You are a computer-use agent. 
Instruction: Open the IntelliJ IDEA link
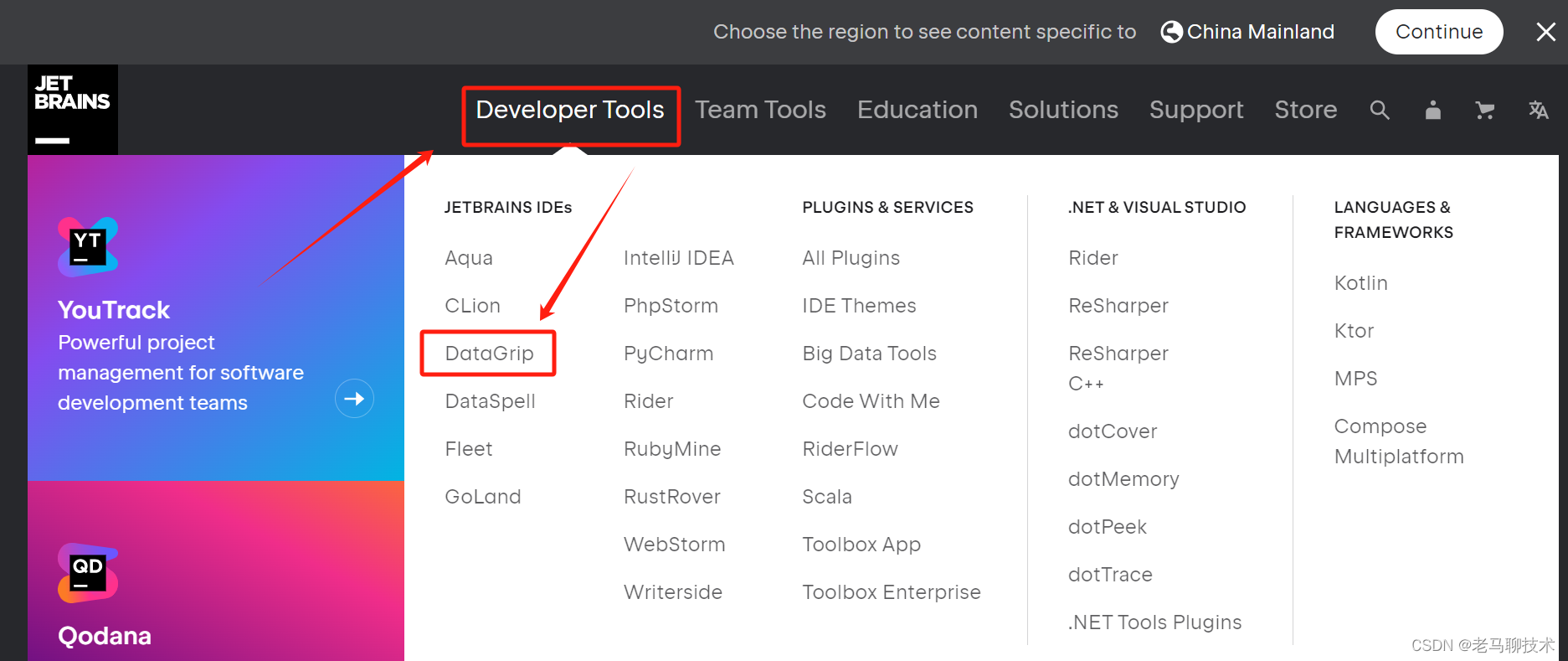(679, 258)
